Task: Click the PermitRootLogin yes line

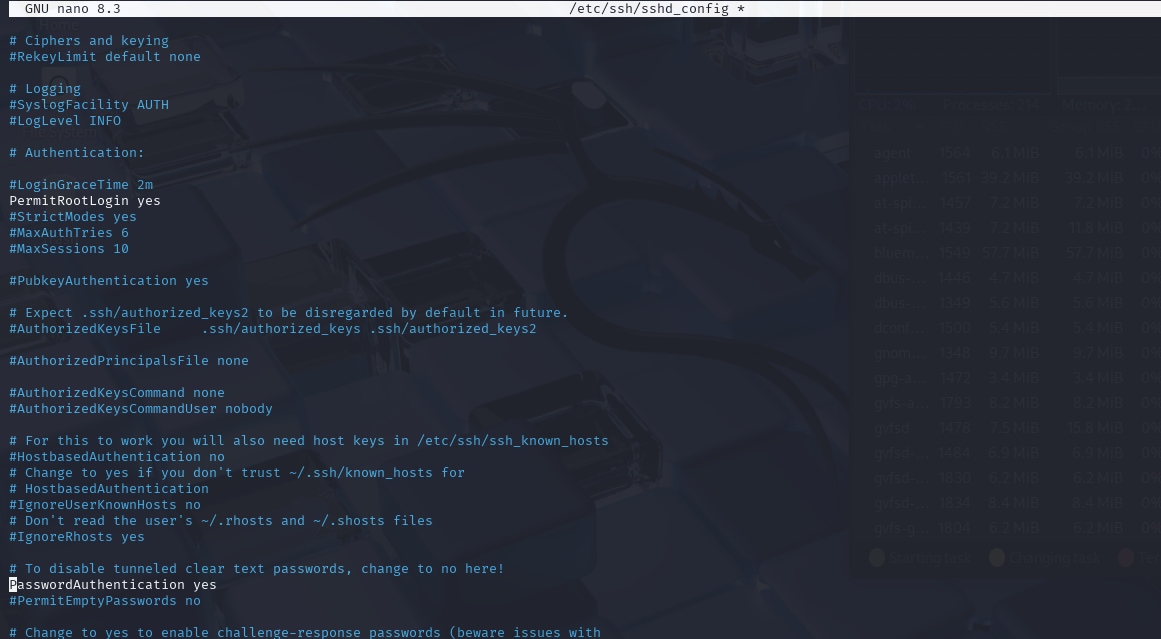Action: 84,201
